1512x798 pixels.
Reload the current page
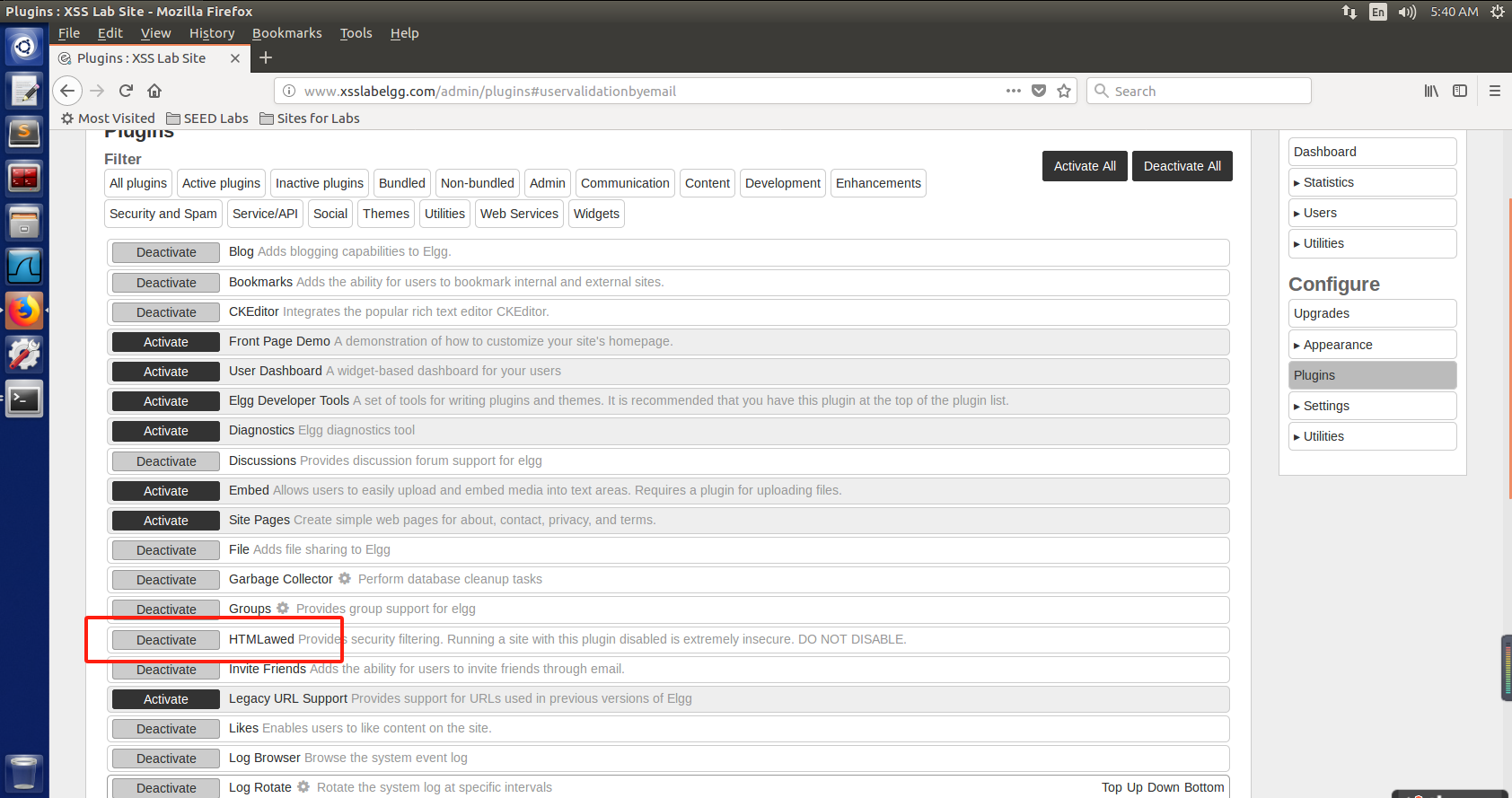coord(126,91)
